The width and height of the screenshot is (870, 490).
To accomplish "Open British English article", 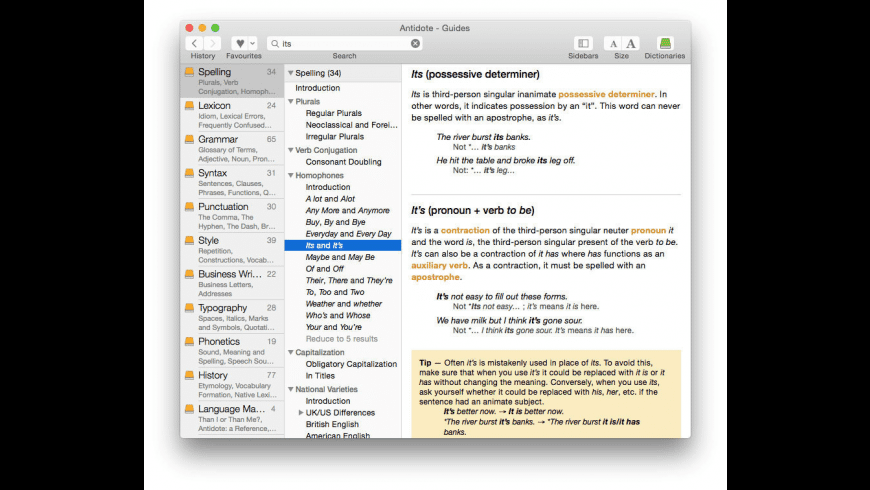I will coord(332,425).
